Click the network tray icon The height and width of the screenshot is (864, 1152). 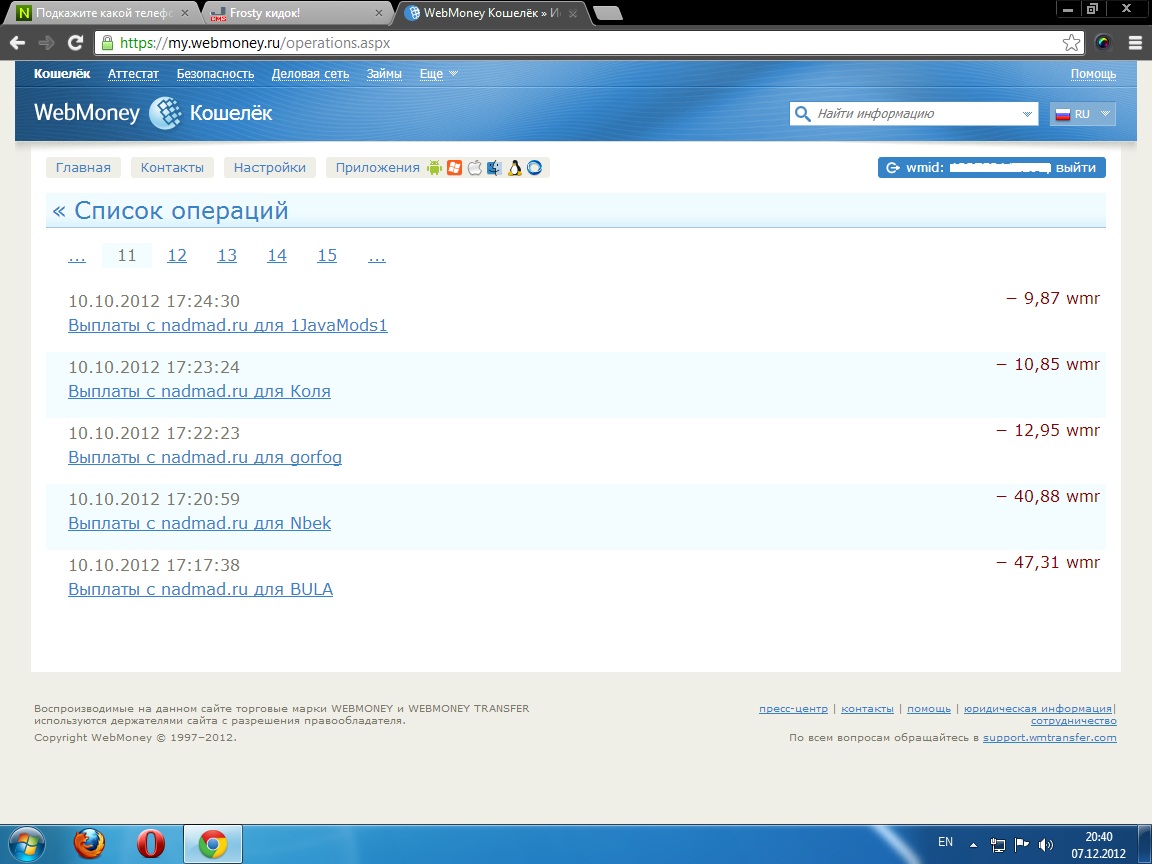tap(998, 845)
